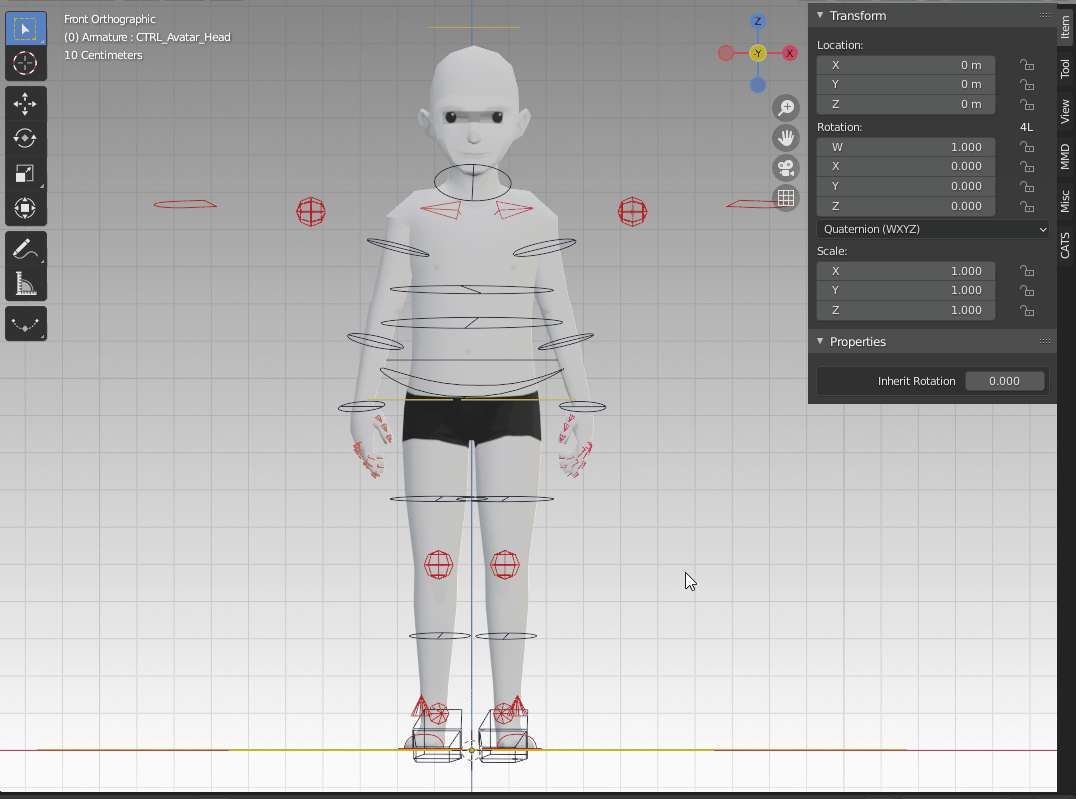Click the pan hand viewport icon
Viewport: 1076px width, 799px height.
(786, 138)
